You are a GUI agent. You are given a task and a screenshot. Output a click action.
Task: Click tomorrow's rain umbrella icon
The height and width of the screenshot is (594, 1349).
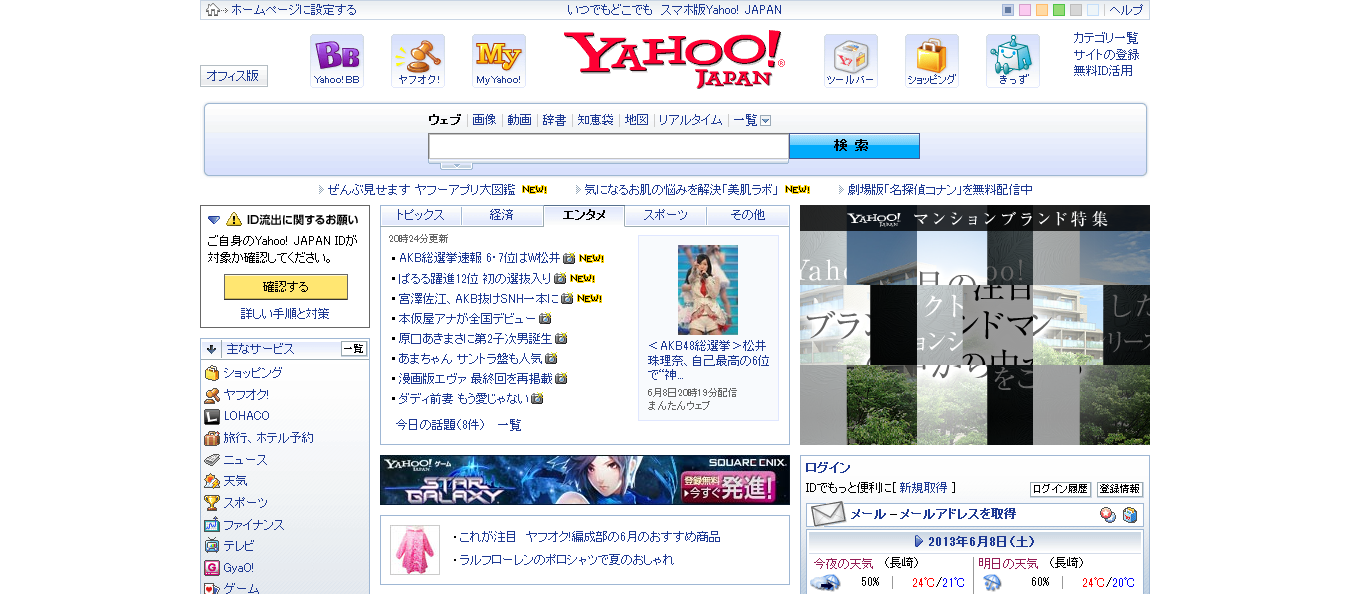point(992,583)
